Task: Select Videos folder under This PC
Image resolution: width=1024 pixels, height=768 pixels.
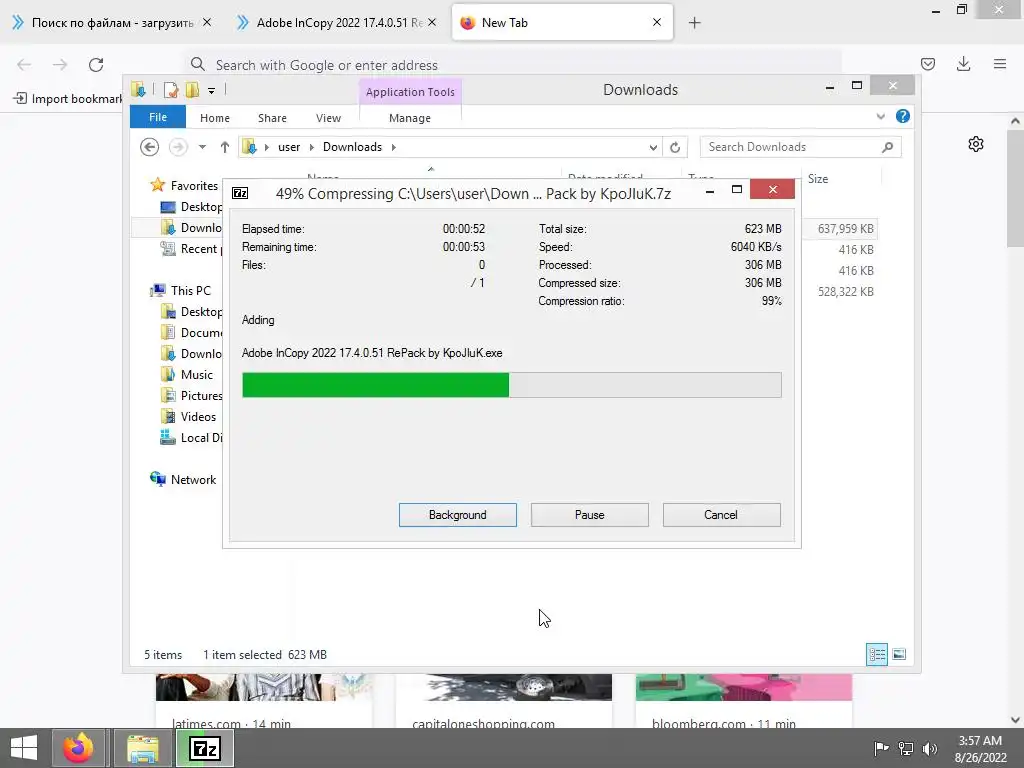Action: (188, 417)
